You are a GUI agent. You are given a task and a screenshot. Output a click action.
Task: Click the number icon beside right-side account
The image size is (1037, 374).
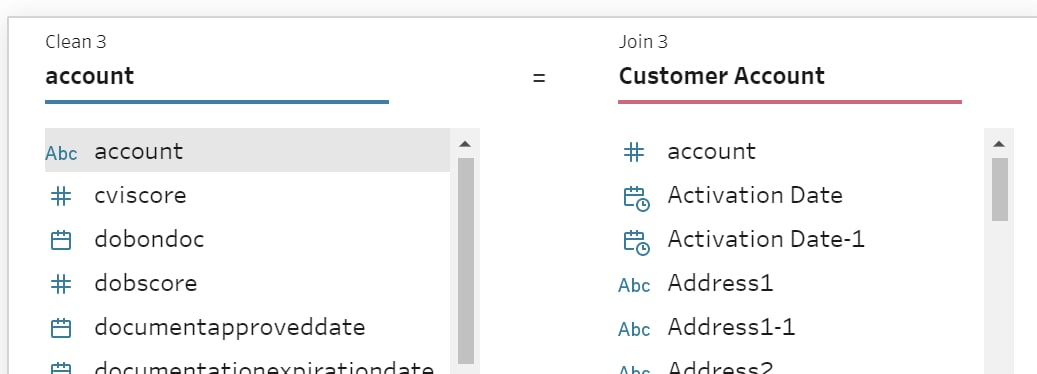(634, 152)
